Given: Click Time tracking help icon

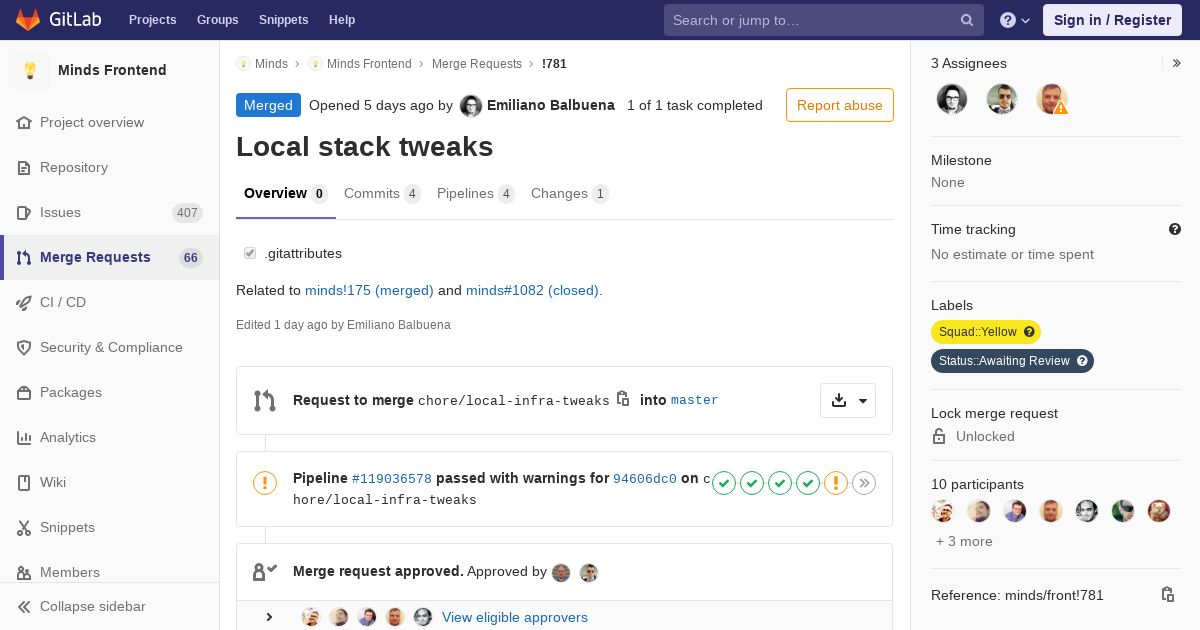Looking at the screenshot, I should (x=1175, y=229).
